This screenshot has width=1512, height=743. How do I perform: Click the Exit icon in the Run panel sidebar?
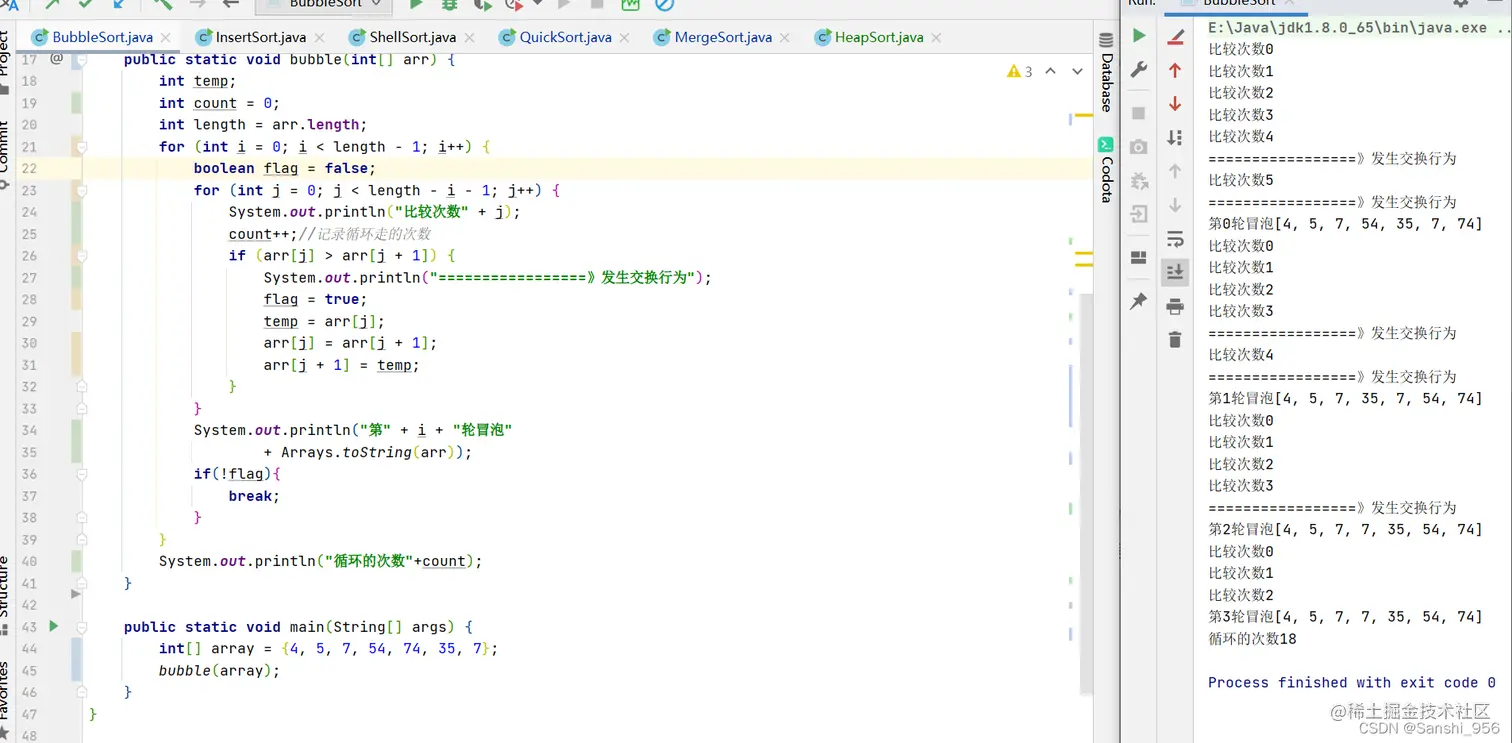pos(1138,214)
